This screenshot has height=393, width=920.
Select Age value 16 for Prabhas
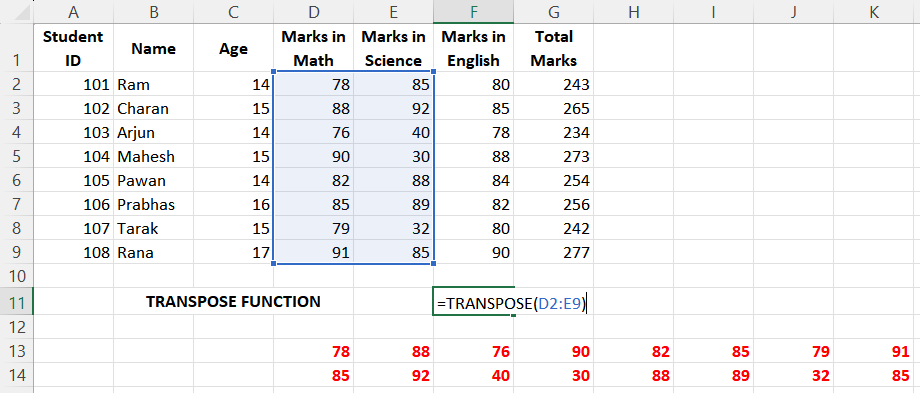[x=234, y=204]
